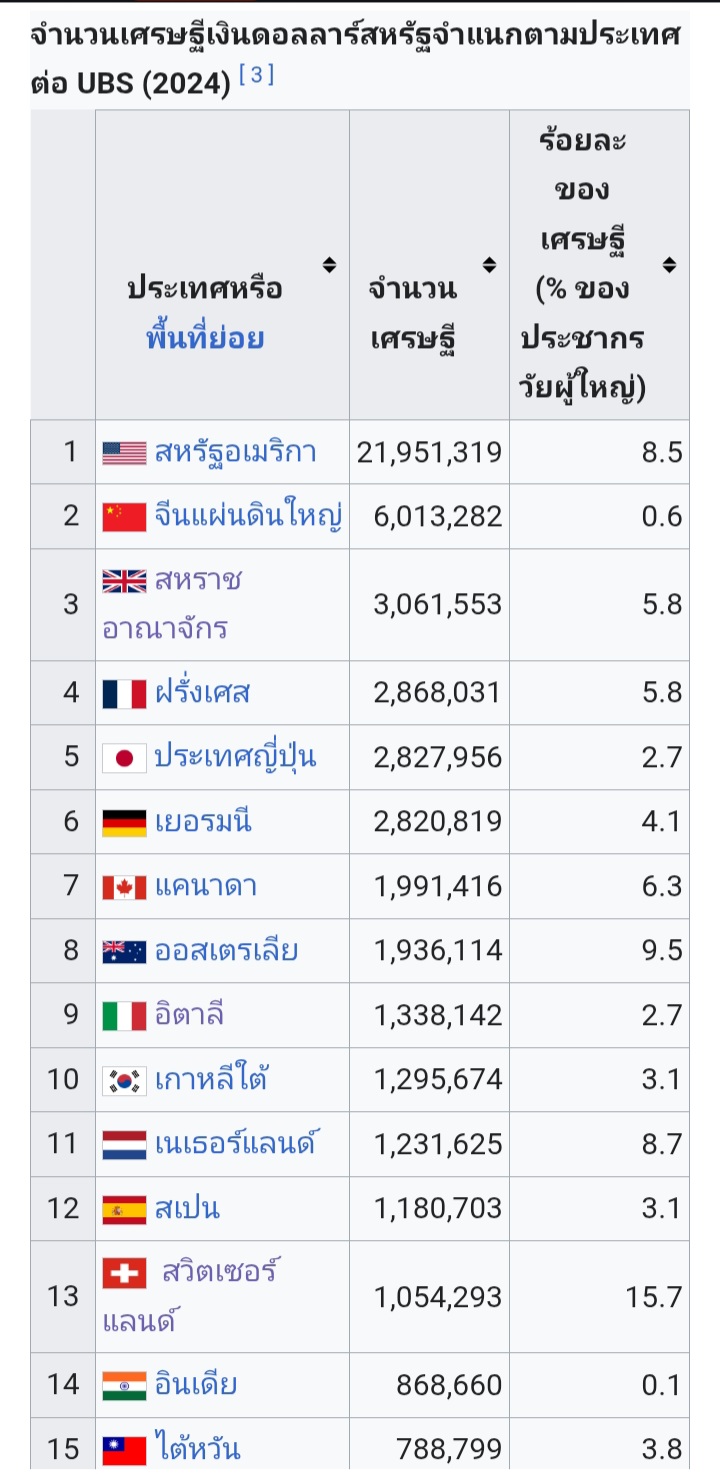Viewport: 720px width, 1476px height.
Task: Open the พื้นที่ย่อย header link
Action: tap(204, 337)
